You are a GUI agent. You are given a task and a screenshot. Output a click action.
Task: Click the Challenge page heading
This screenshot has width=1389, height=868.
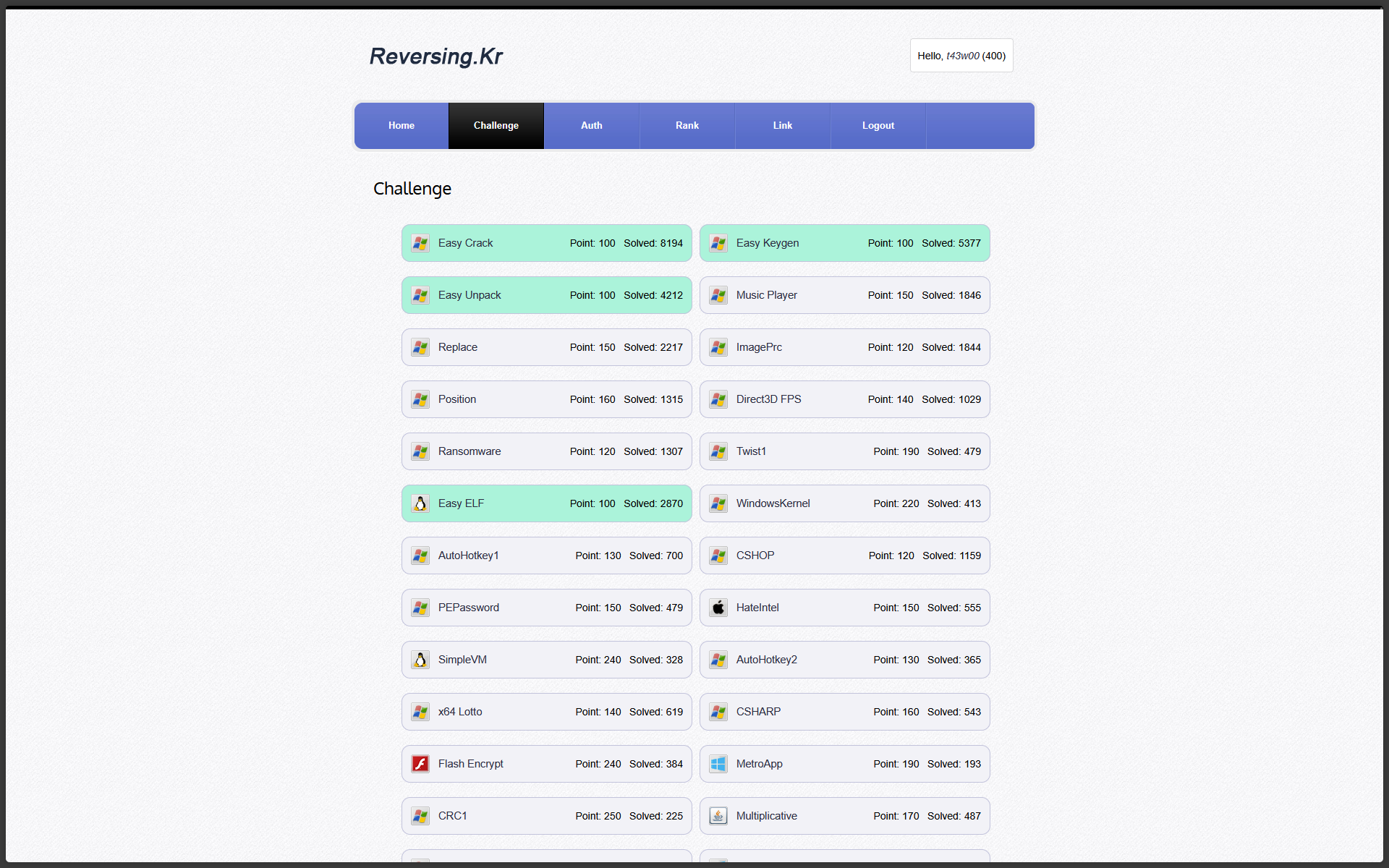412,189
